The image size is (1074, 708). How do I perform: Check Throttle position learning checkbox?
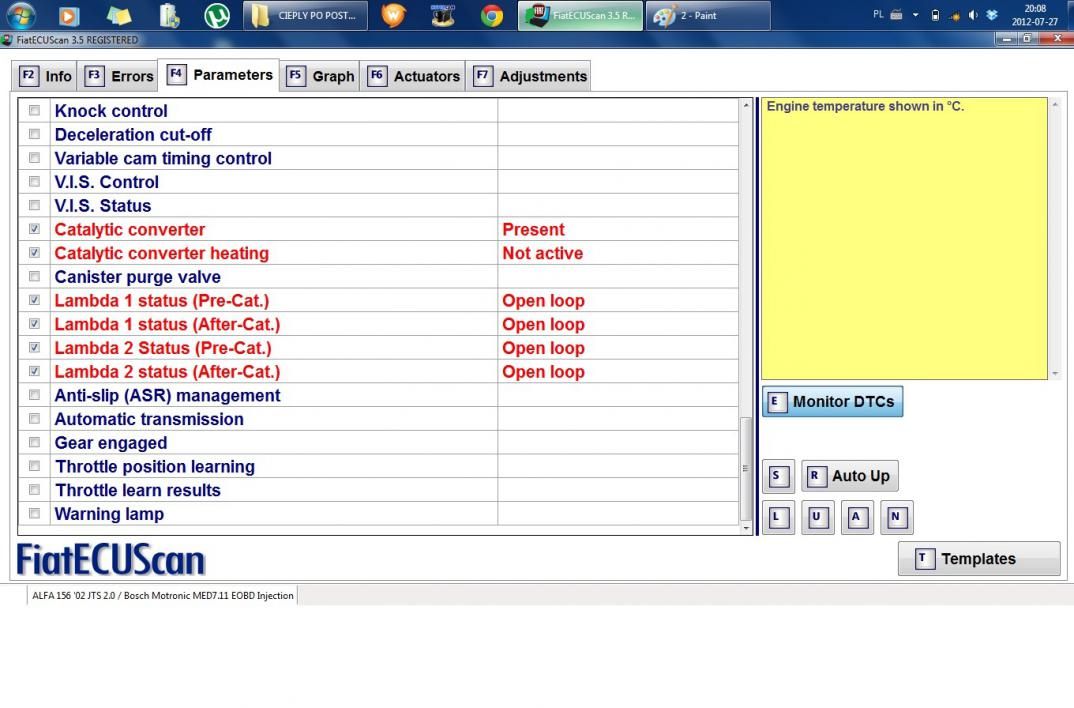coord(34,466)
